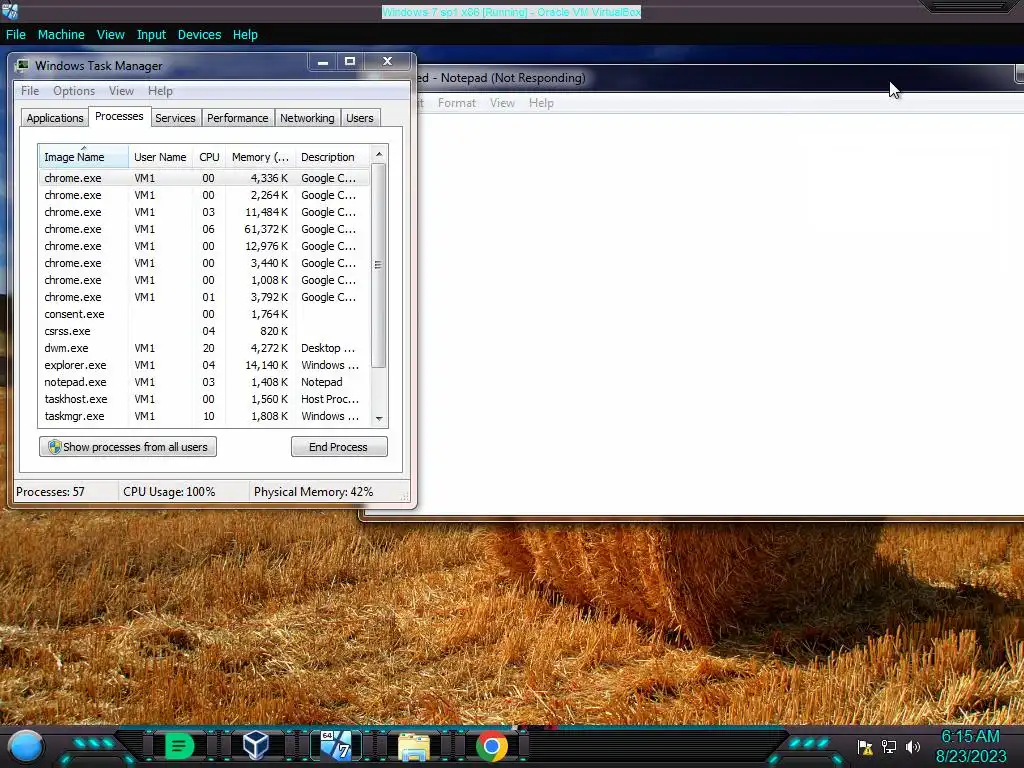Open the VirtualBox View menu
1024x768 pixels.
110,35
